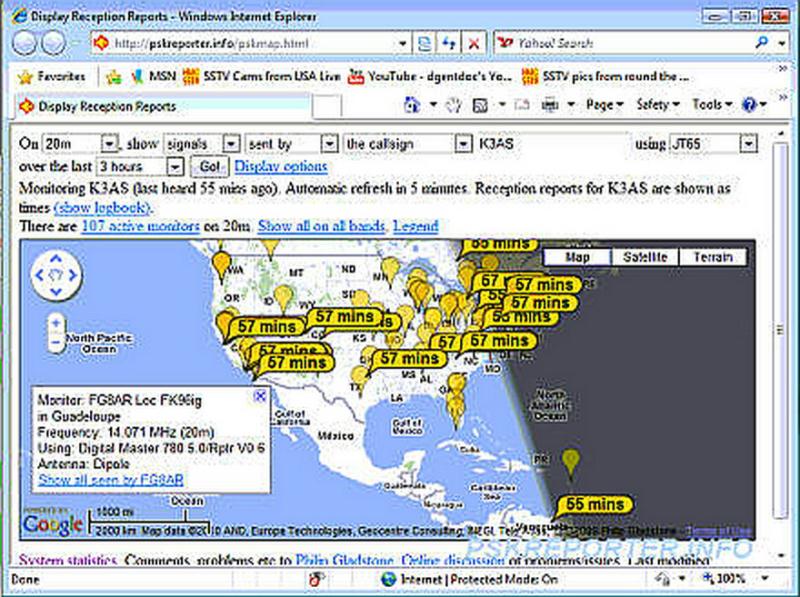Expand the JT65 mode dropdown
Screen dimensions: 800x597
748,144
